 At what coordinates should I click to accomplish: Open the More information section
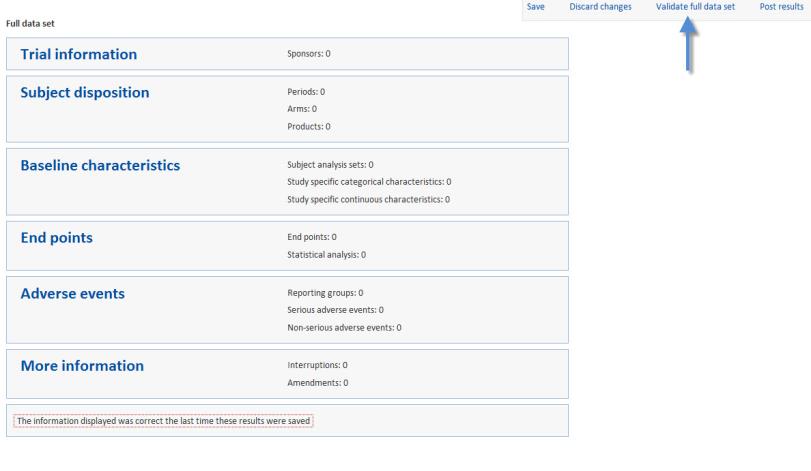(82, 366)
